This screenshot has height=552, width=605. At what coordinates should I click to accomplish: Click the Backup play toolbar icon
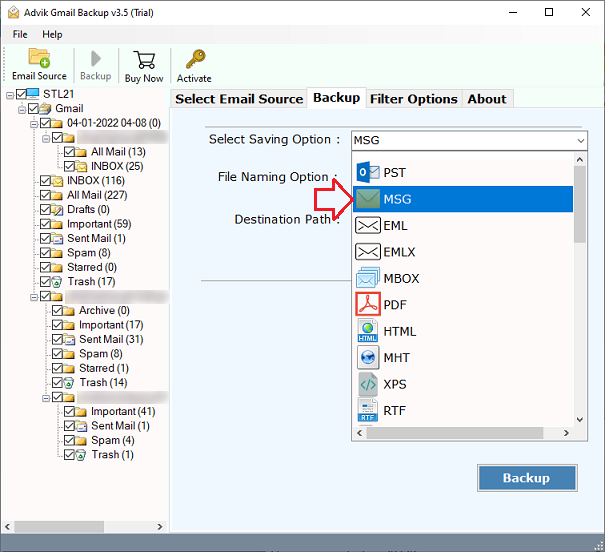tap(96, 59)
